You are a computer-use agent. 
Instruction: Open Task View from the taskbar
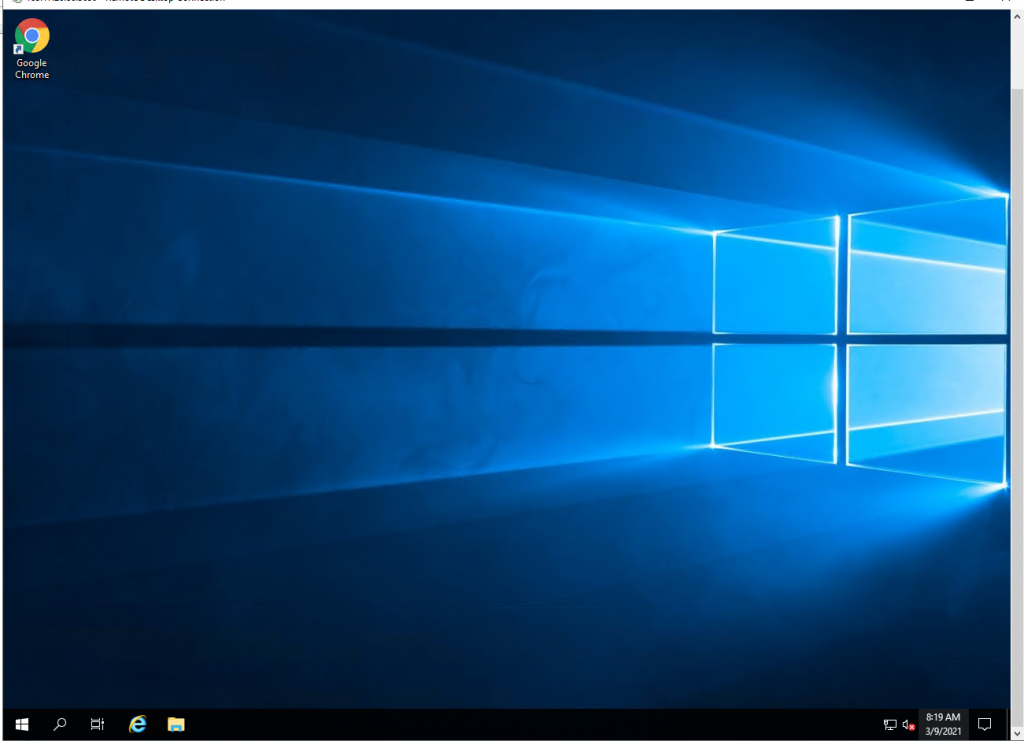pos(97,724)
